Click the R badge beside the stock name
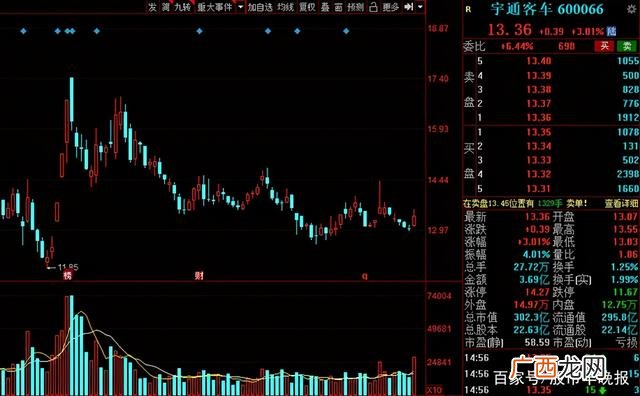The width and height of the screenshot is (640, 396). [468, 9]
